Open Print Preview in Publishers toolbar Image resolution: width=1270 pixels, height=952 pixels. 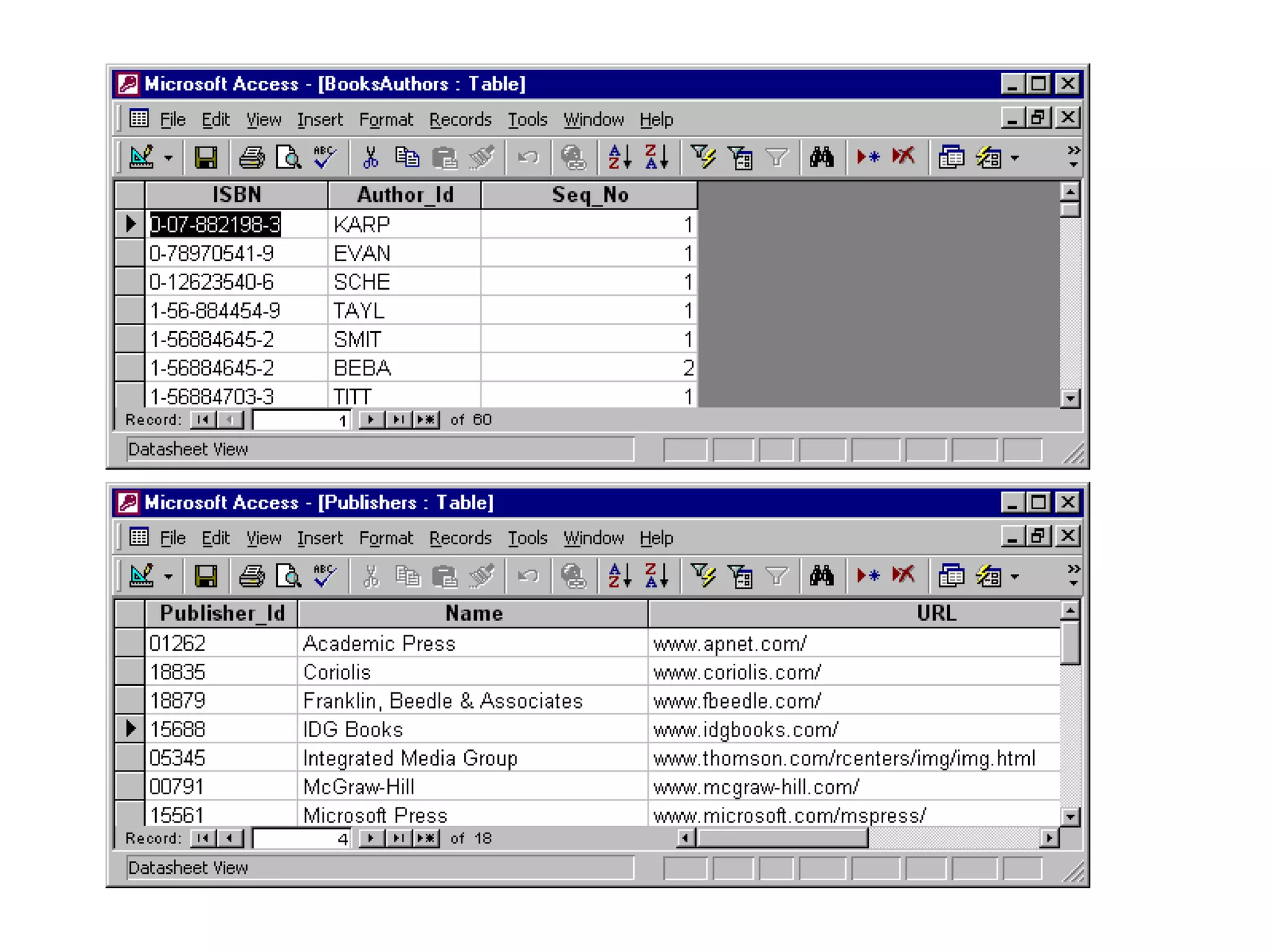[288, 576]
